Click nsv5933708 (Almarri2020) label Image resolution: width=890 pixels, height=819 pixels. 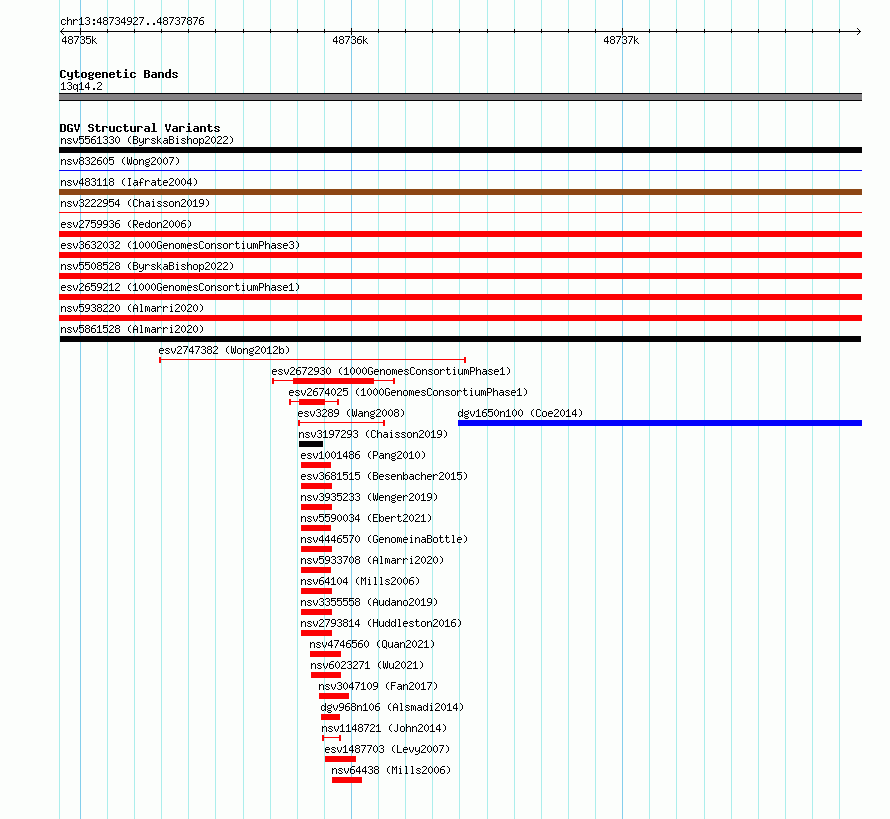pos(372,560)
